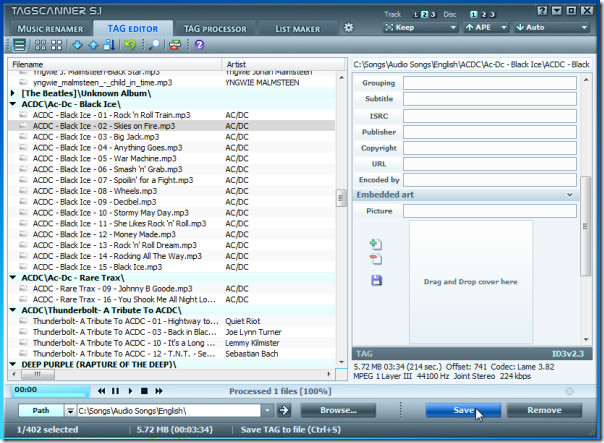Open the magnifier search icon

(154, 45)
